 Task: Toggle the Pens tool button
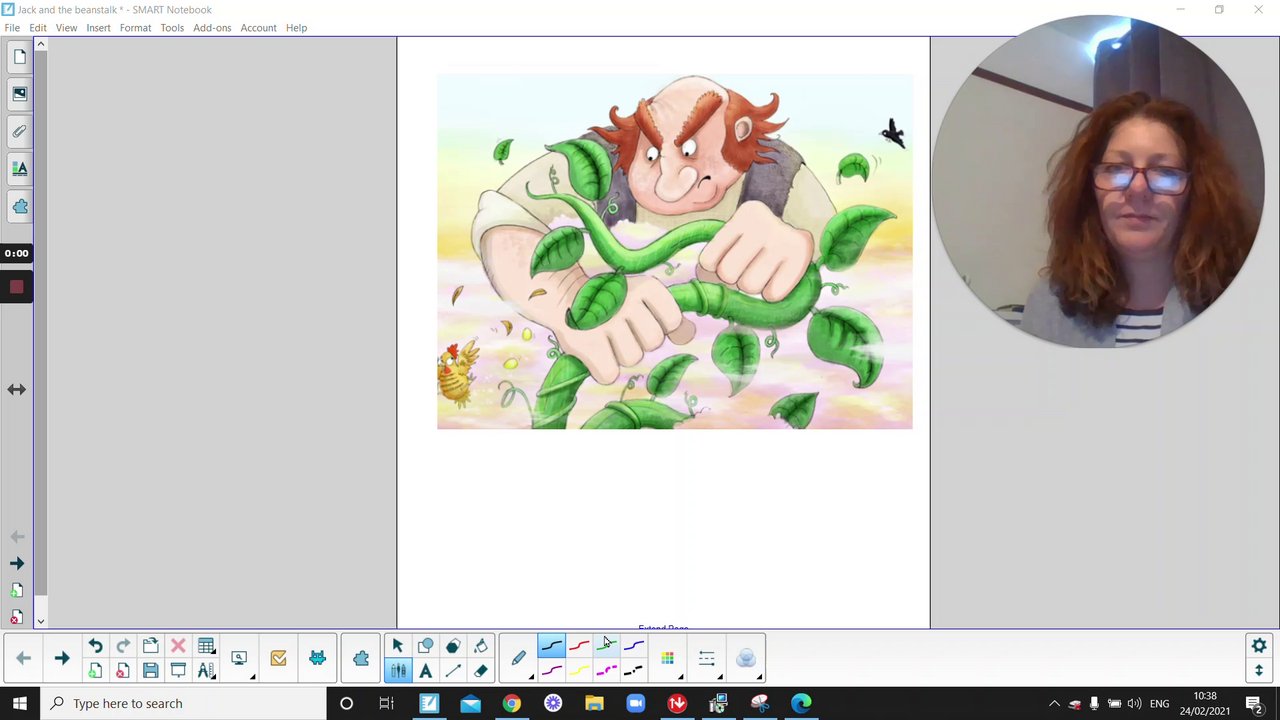point(397,671)
